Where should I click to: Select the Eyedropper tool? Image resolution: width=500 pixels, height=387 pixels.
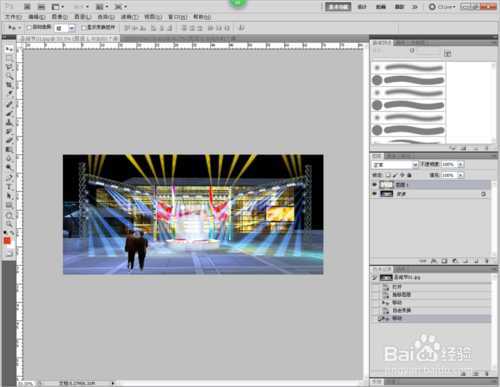[9, 94]
